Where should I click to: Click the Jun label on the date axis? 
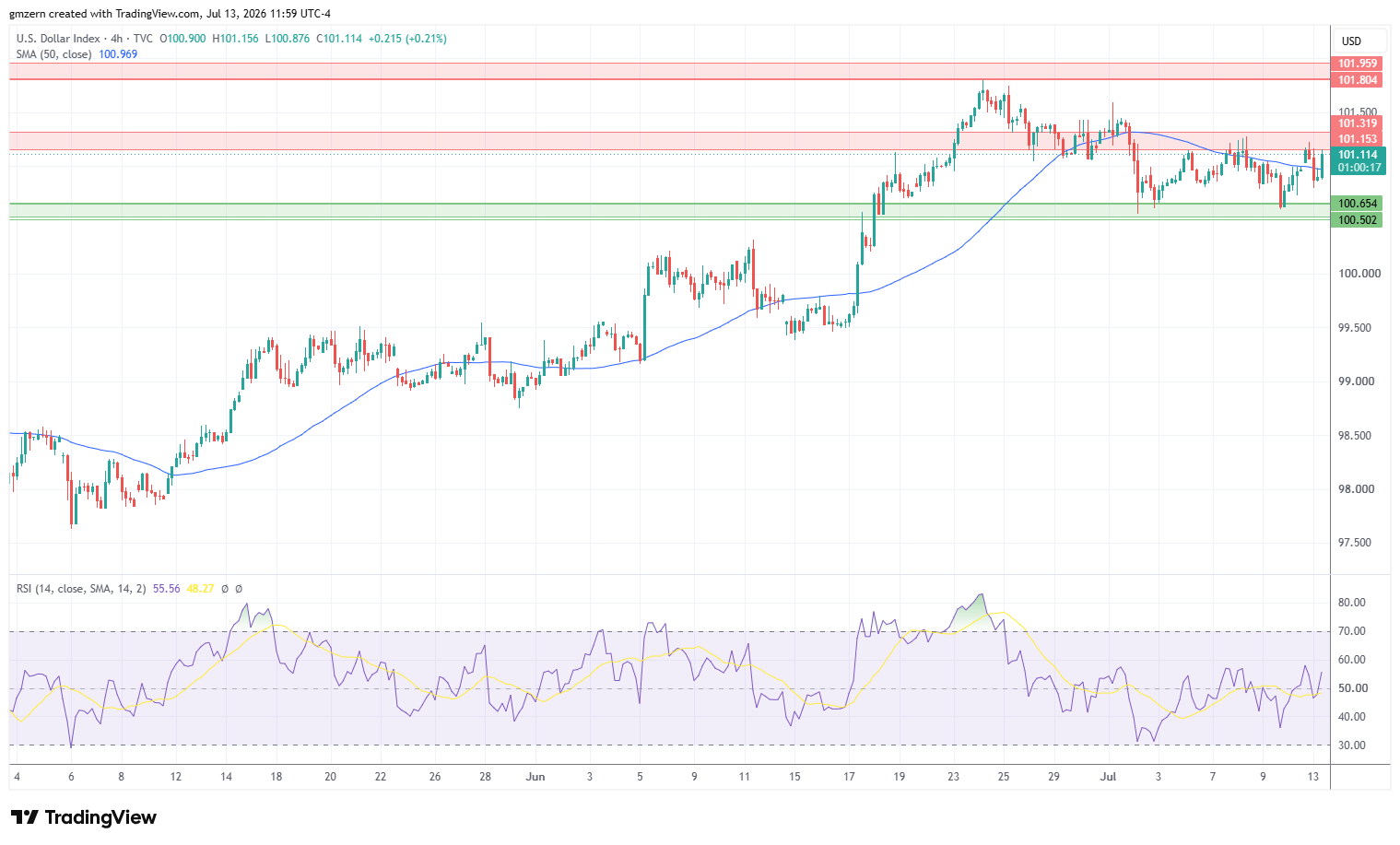pos(535,777)
